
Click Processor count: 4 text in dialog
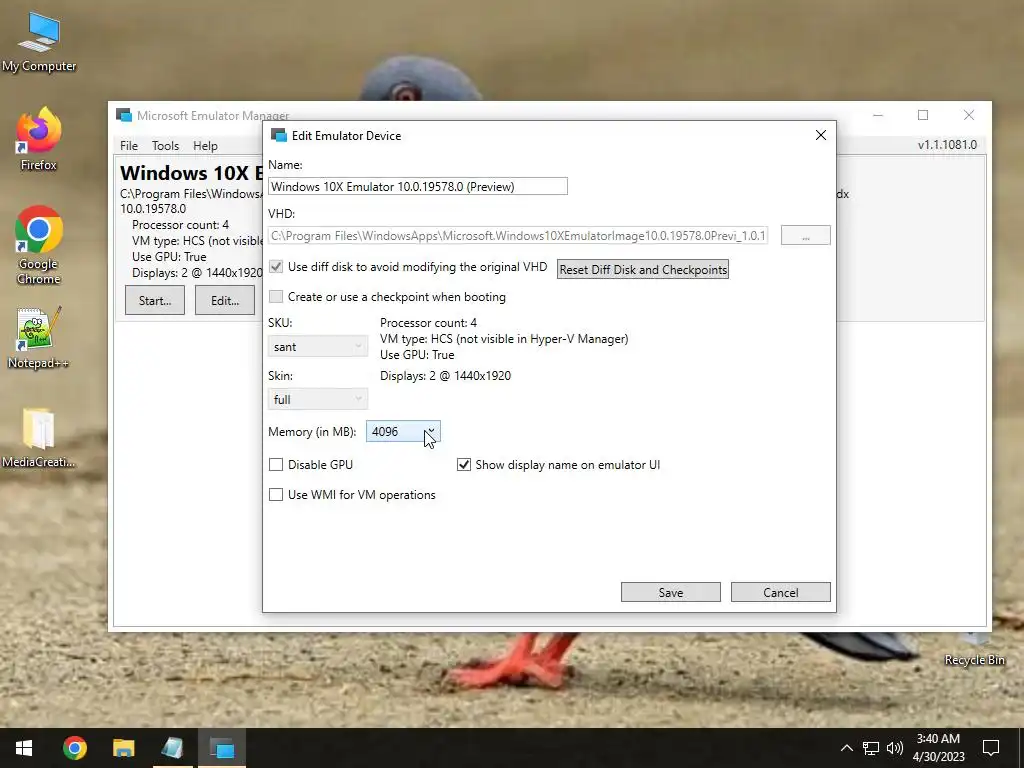pos(428,323)
